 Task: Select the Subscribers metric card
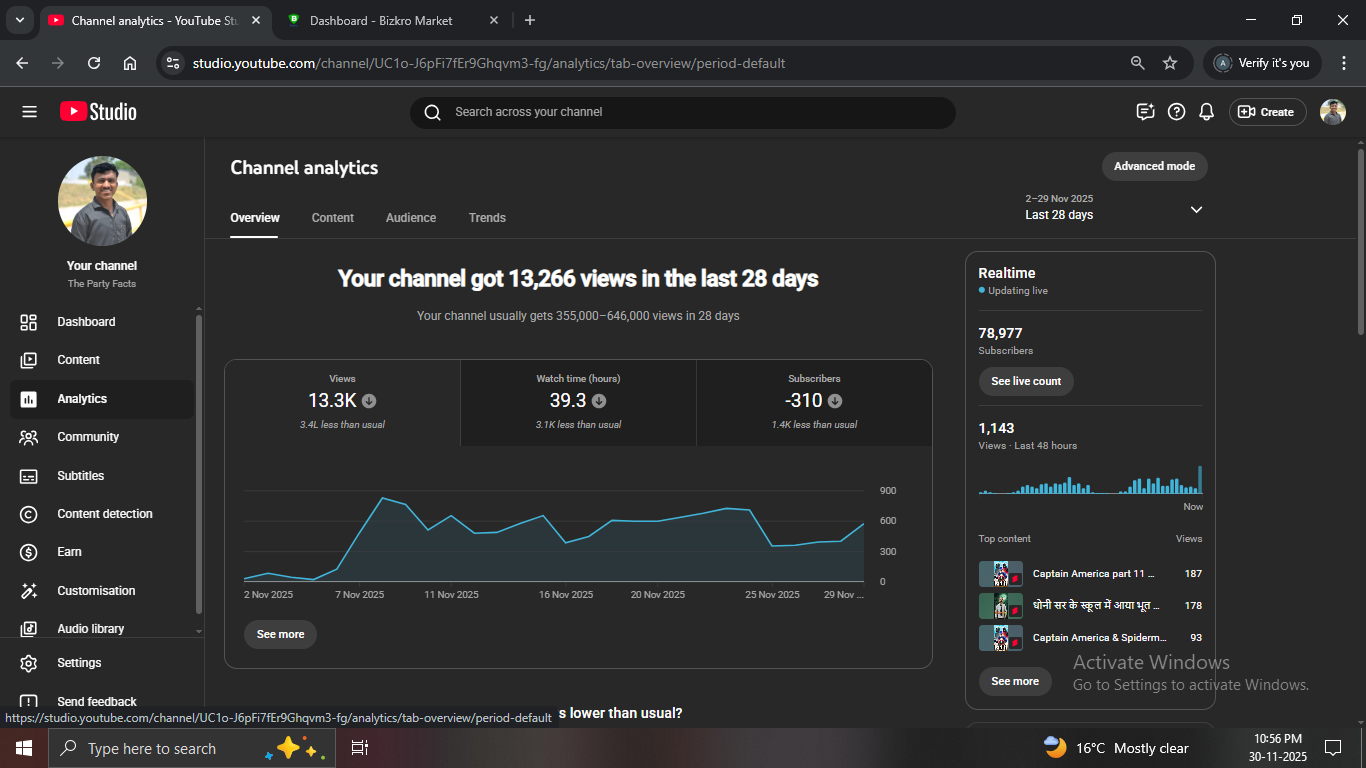pos(814,402)
